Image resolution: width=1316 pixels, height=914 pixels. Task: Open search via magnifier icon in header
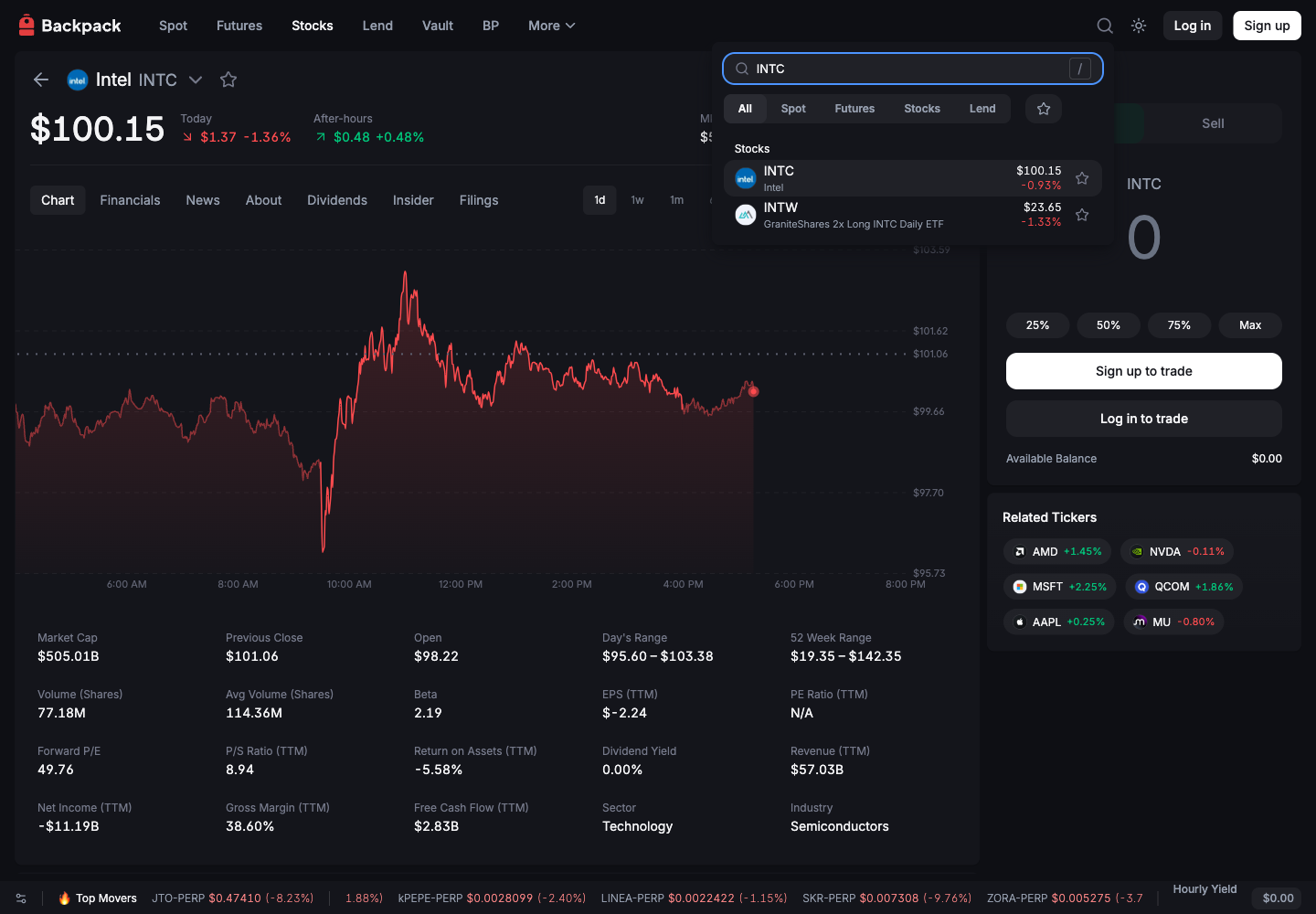click(x=1105, y=26)
